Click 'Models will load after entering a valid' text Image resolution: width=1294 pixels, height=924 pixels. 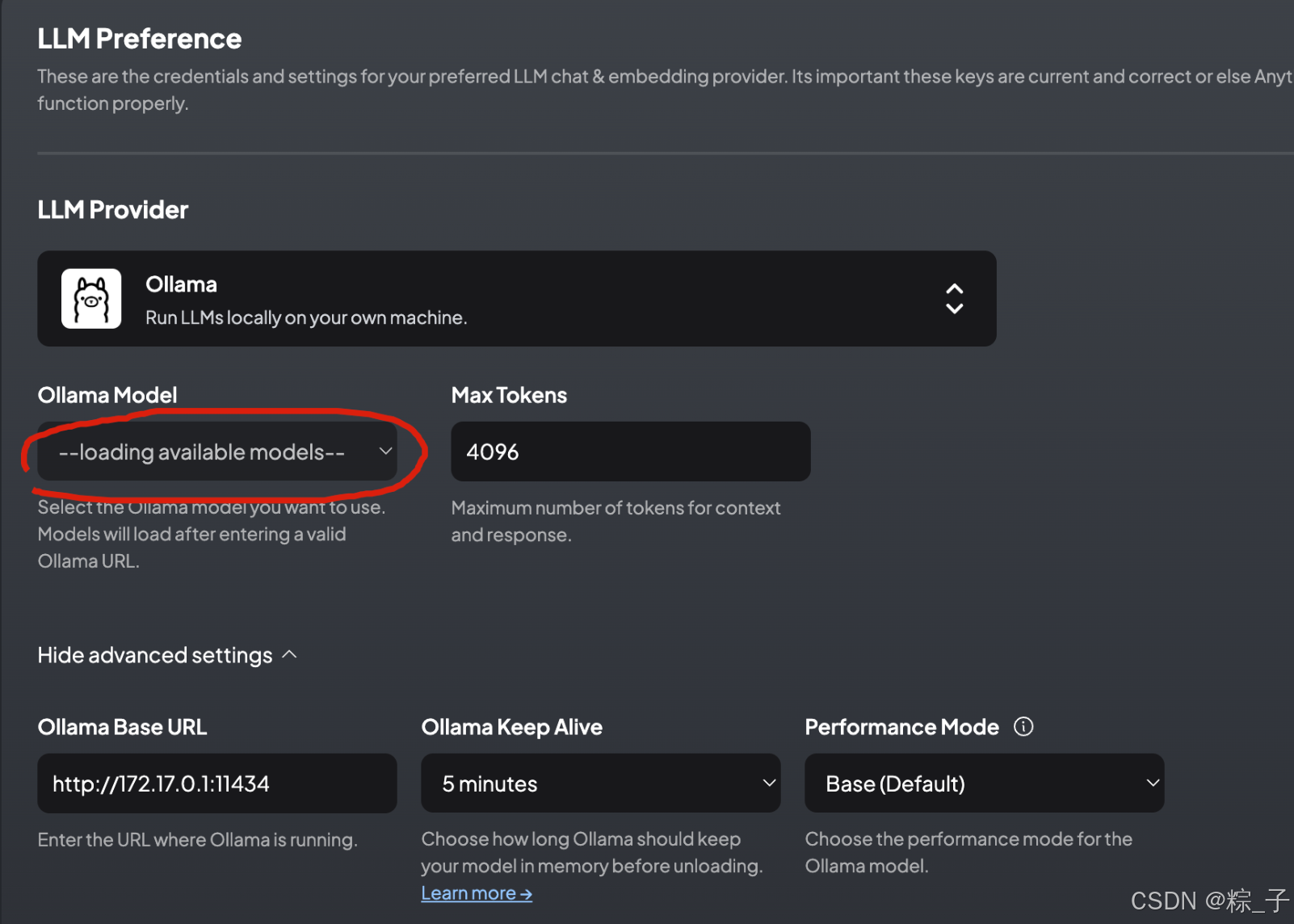(x=191, y=535)
